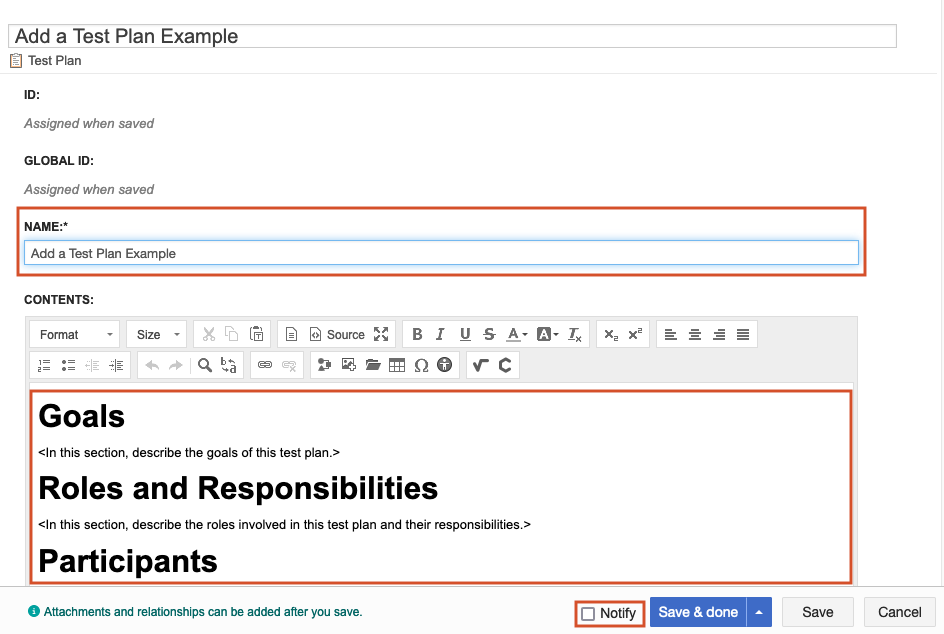
Task: Open the Format dropdown
Action: 75,334
